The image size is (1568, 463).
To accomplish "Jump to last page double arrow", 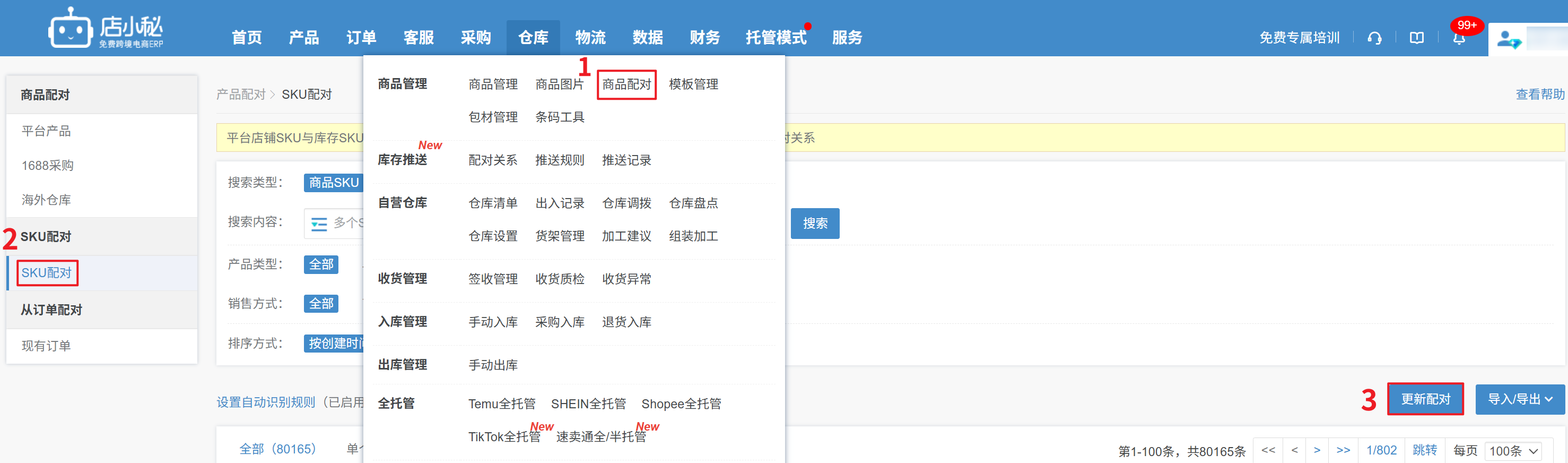I will (x=1343, y=450).
